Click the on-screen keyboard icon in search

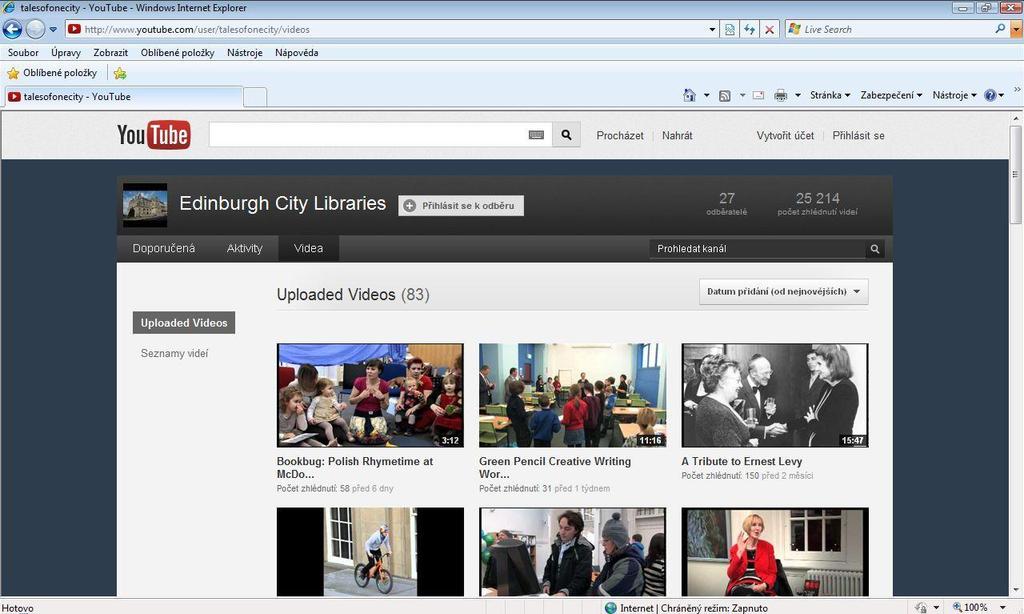pyautogui.click(x=536, y=135)
